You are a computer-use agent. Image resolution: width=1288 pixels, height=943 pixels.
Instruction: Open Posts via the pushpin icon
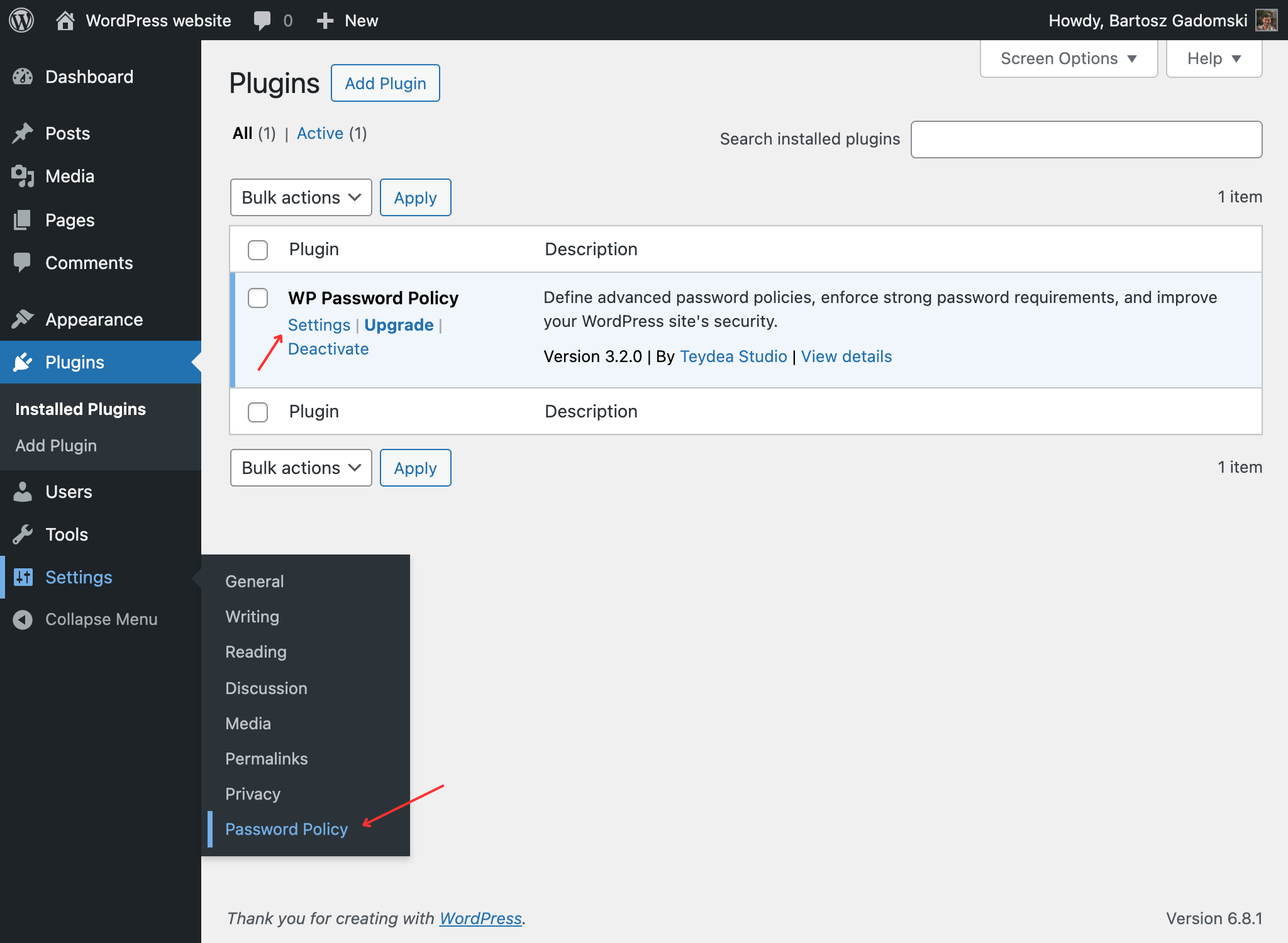coord(23,133)
